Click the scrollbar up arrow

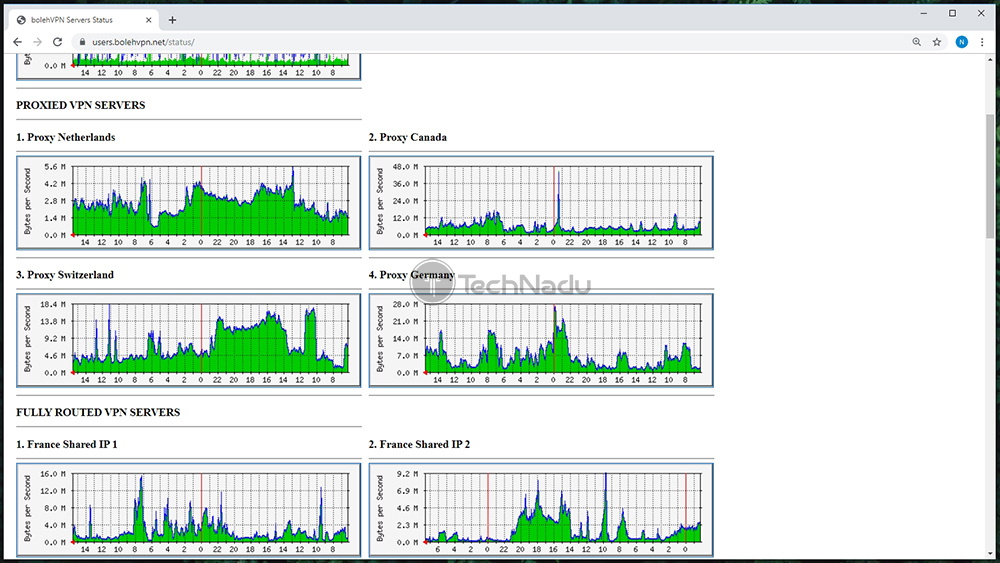(989, 59)
